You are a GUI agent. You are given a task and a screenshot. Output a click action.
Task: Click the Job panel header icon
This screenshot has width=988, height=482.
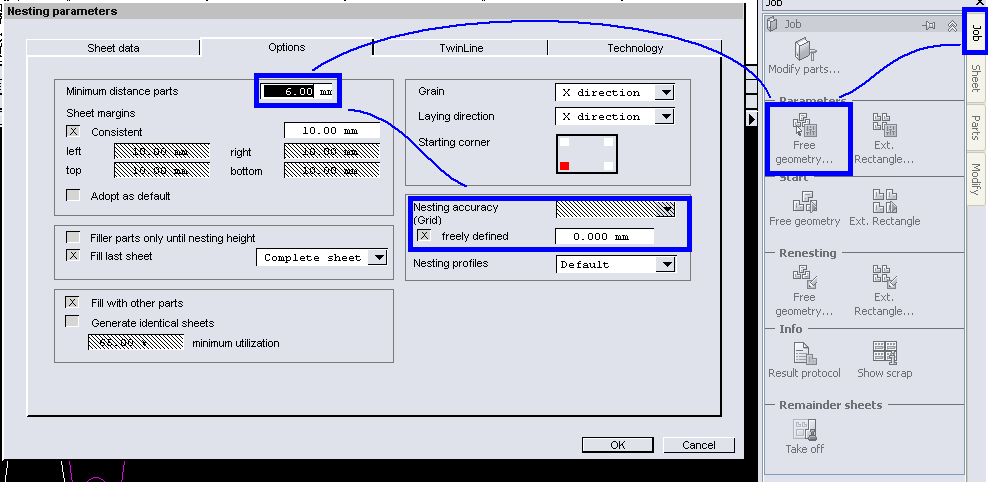[773, 25]
